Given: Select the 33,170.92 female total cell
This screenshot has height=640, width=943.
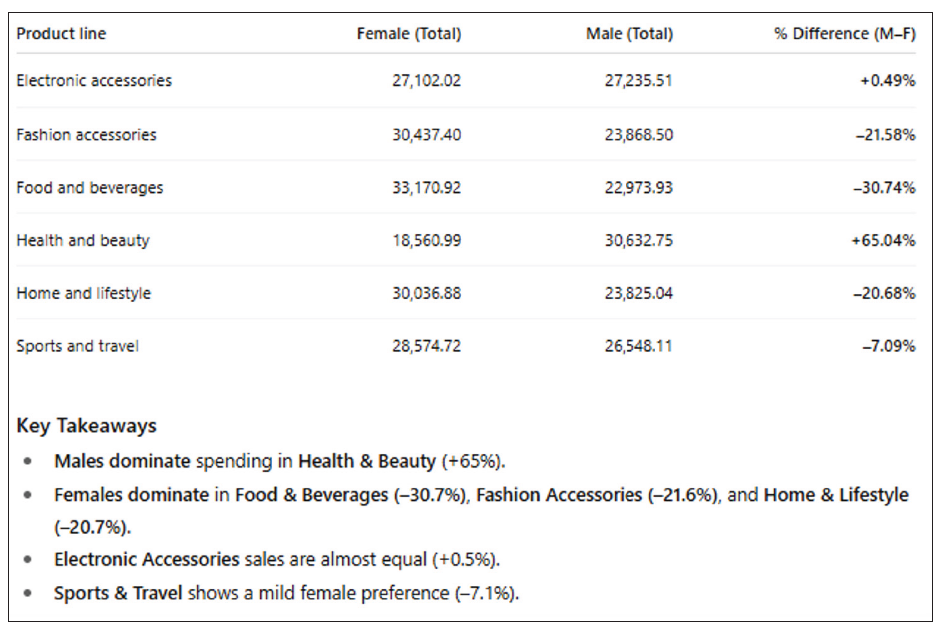Looking at the screenshot, I should 426,188.
